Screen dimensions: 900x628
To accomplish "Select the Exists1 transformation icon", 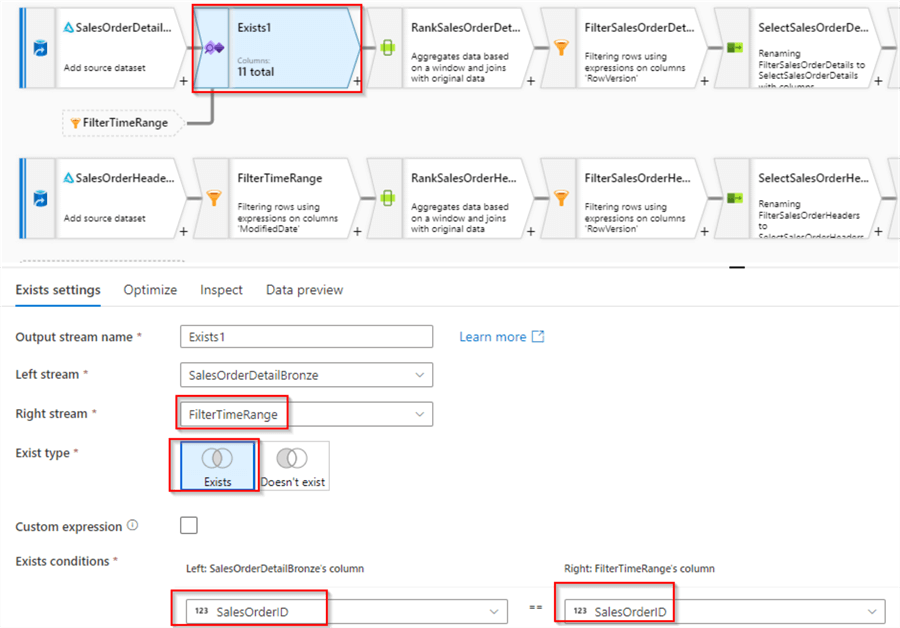I will pos(214,48).
